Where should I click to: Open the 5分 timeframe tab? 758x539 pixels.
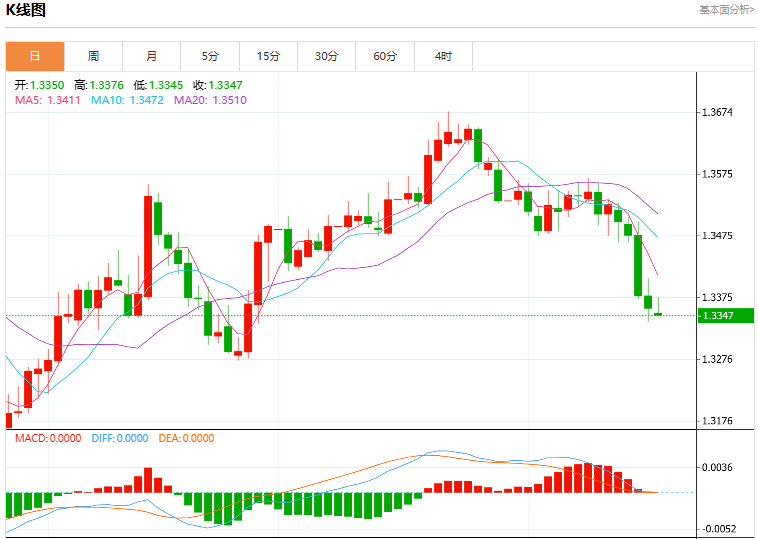coord(210,57)
